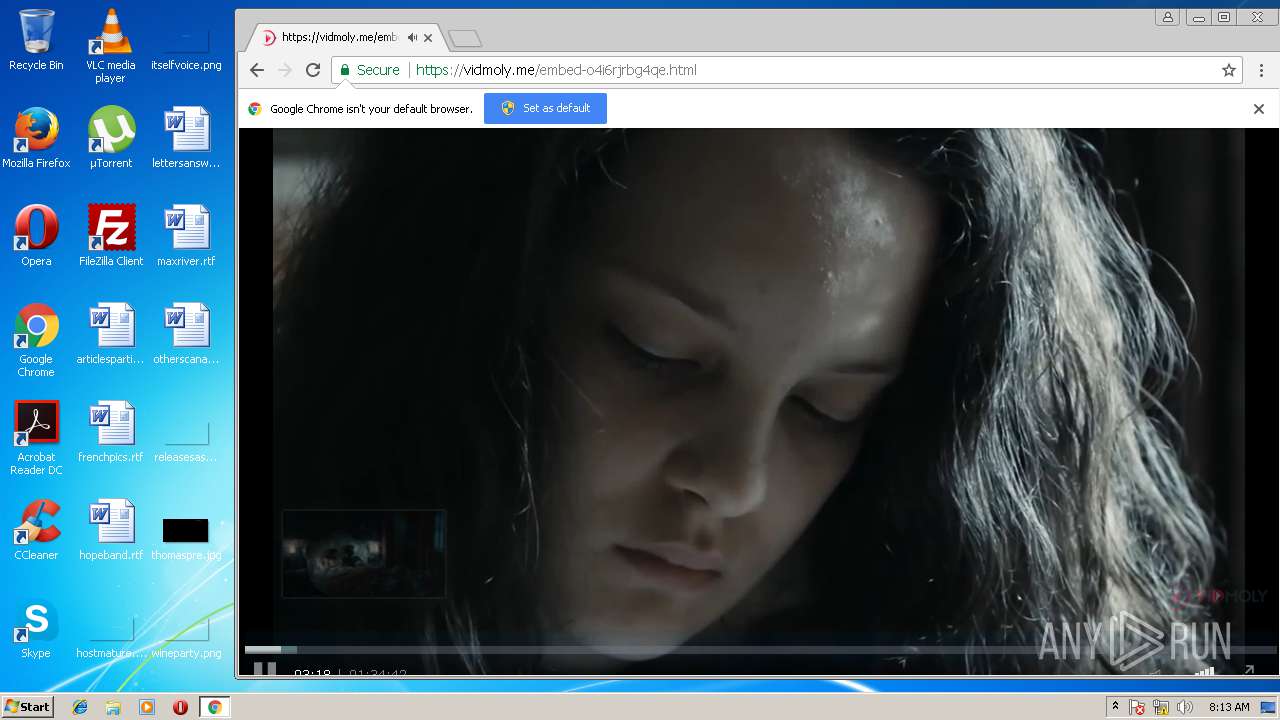The height and width of the screenshot is (720, 1280).
Task: Select the lettersansw document icon
Action: [186, 138]
